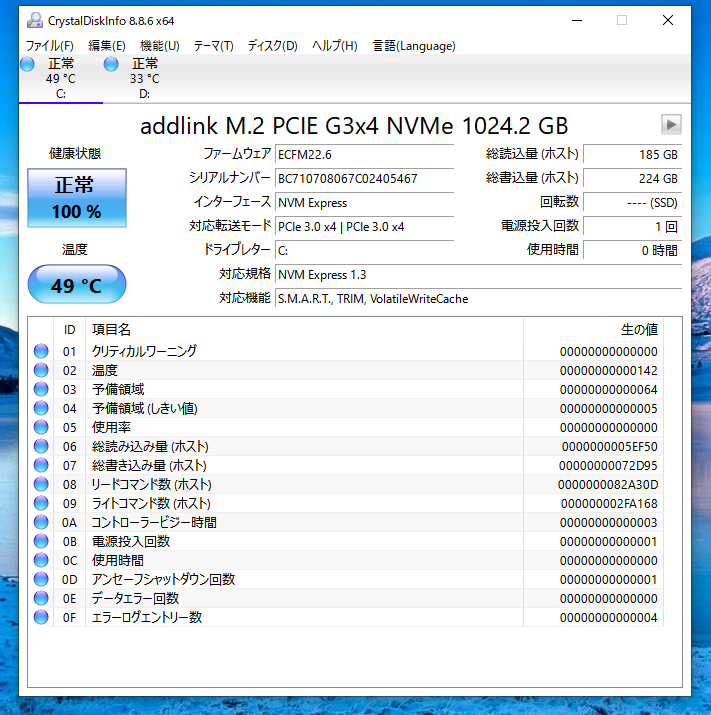Select the D: drive status orb
The image size is (711, 715).
pyautogui.click(x=111, y=65)
